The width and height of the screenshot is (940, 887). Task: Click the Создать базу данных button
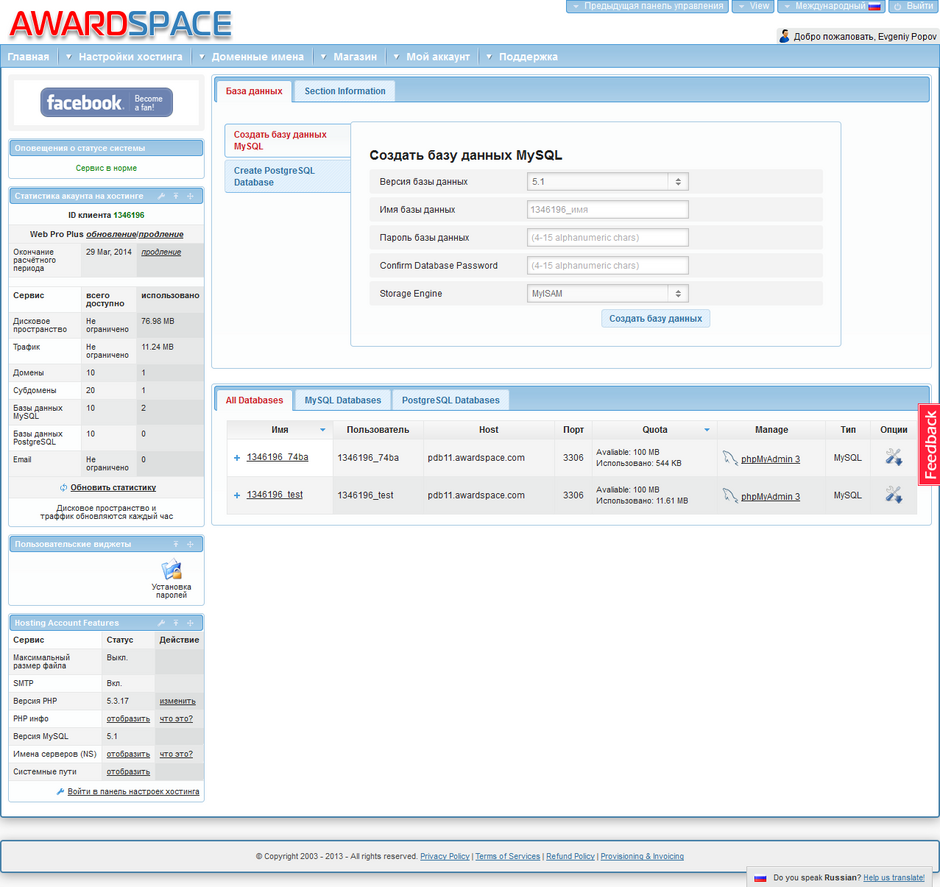[655, 319]
